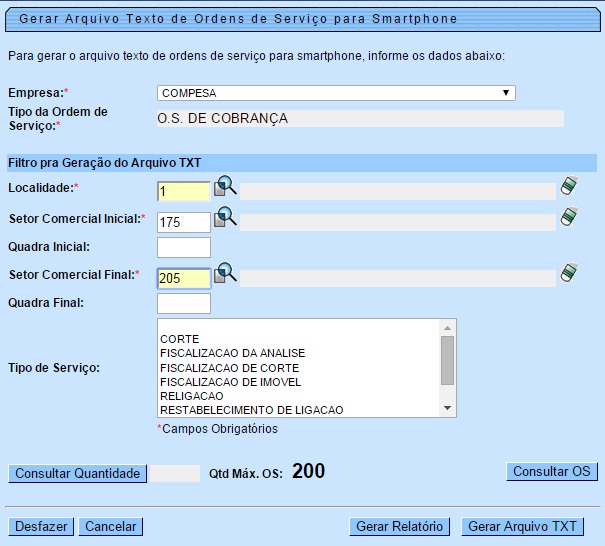Open search lookup for Setor Comercial Final

click(x=225, y=273)
